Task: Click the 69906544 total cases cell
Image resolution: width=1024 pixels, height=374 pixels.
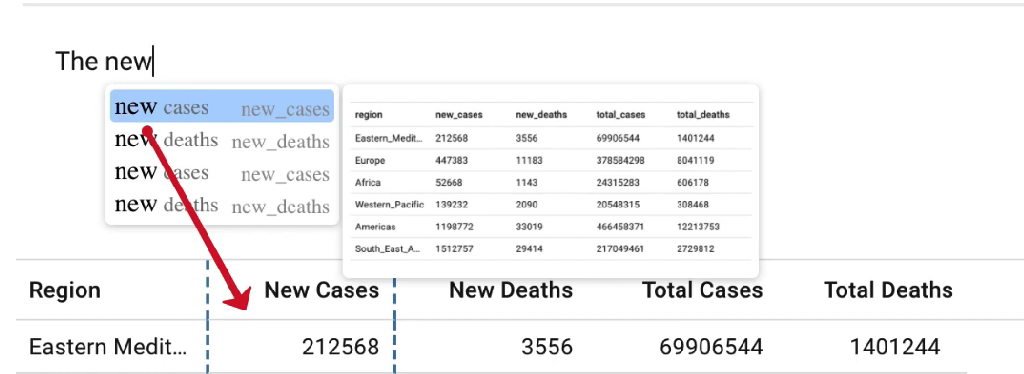Action: [x=711, y=347]
